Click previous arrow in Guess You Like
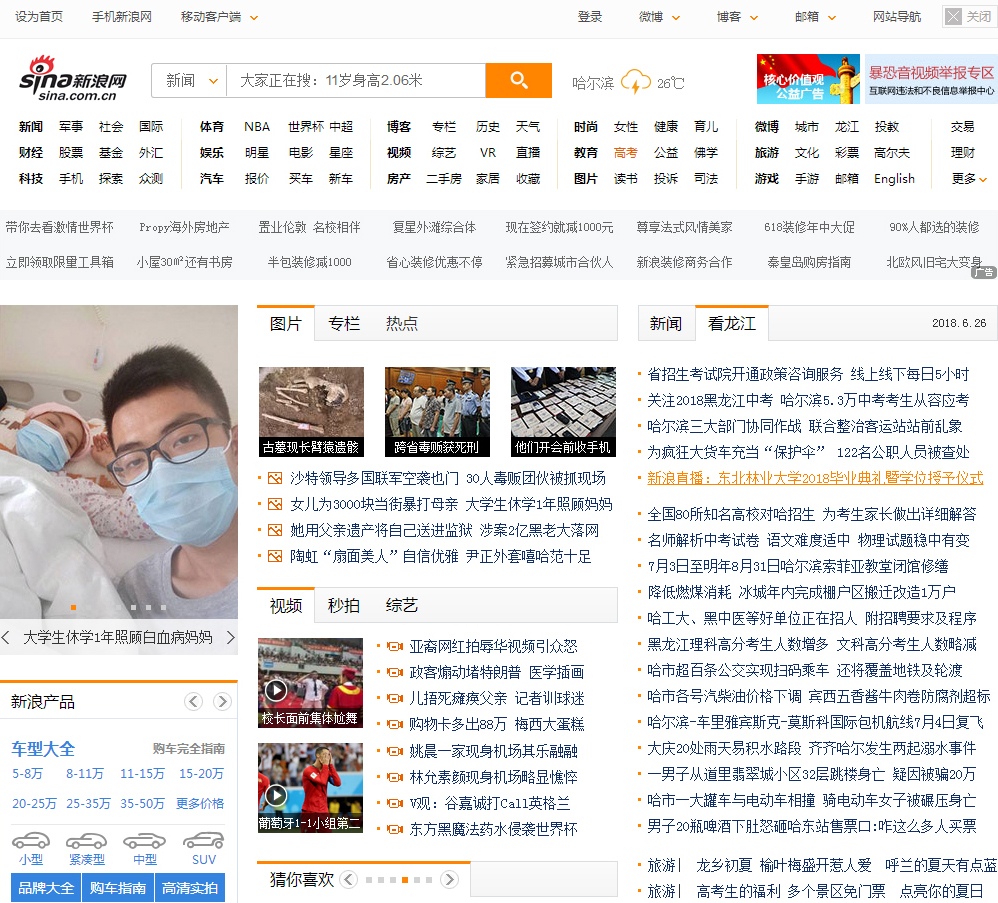Image resolution: width=998 pixels, height=903 pixels. pyautogui.click(x=348, y=880)
